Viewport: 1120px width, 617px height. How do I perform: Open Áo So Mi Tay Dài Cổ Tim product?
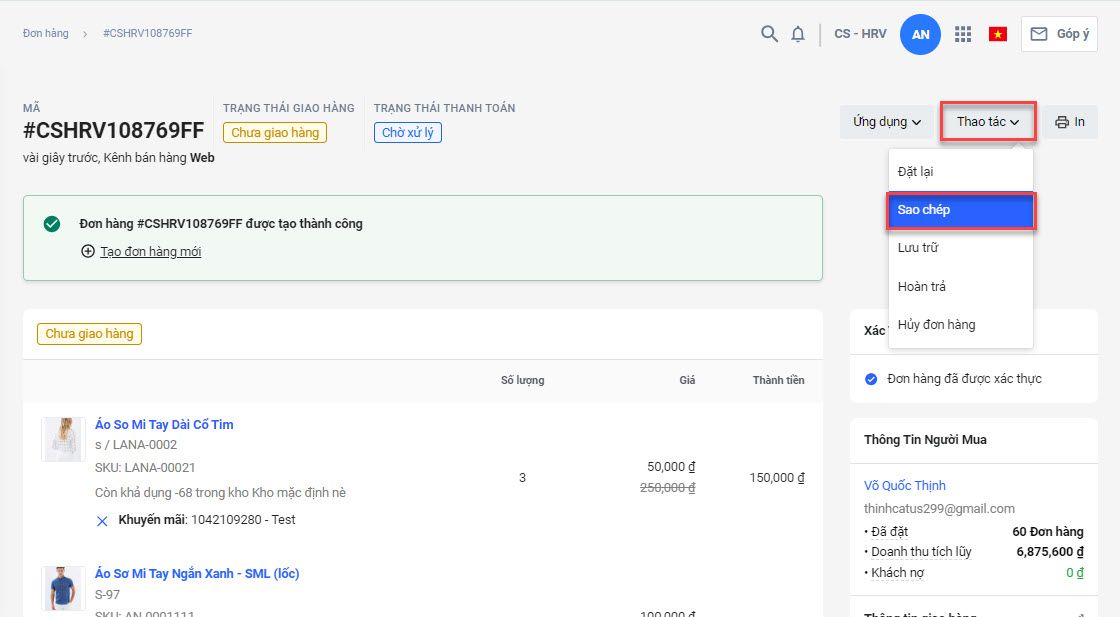(164, 424)
